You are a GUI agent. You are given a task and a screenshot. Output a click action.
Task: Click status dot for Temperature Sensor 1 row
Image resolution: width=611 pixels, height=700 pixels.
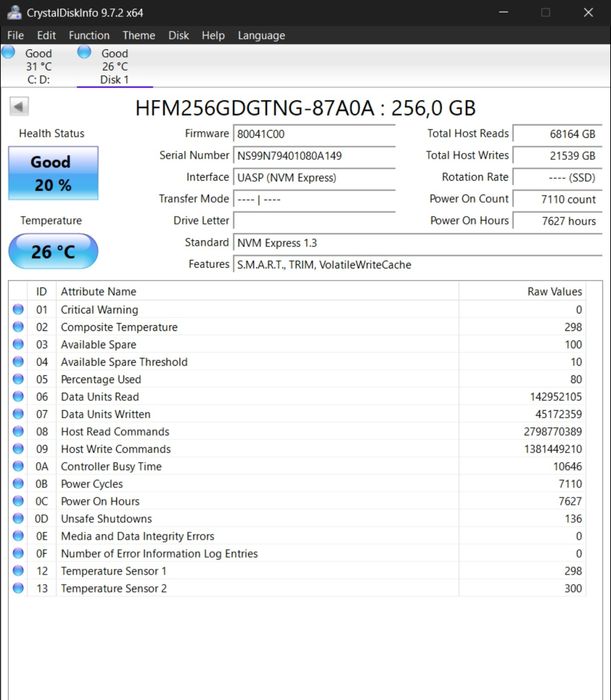point(18,571)
